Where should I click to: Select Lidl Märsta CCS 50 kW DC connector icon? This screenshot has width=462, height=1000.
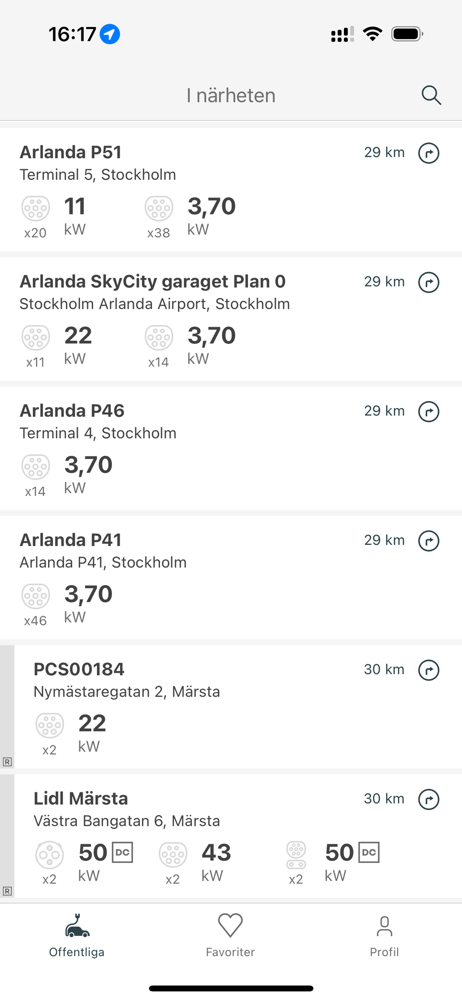(x=295, y=855)
